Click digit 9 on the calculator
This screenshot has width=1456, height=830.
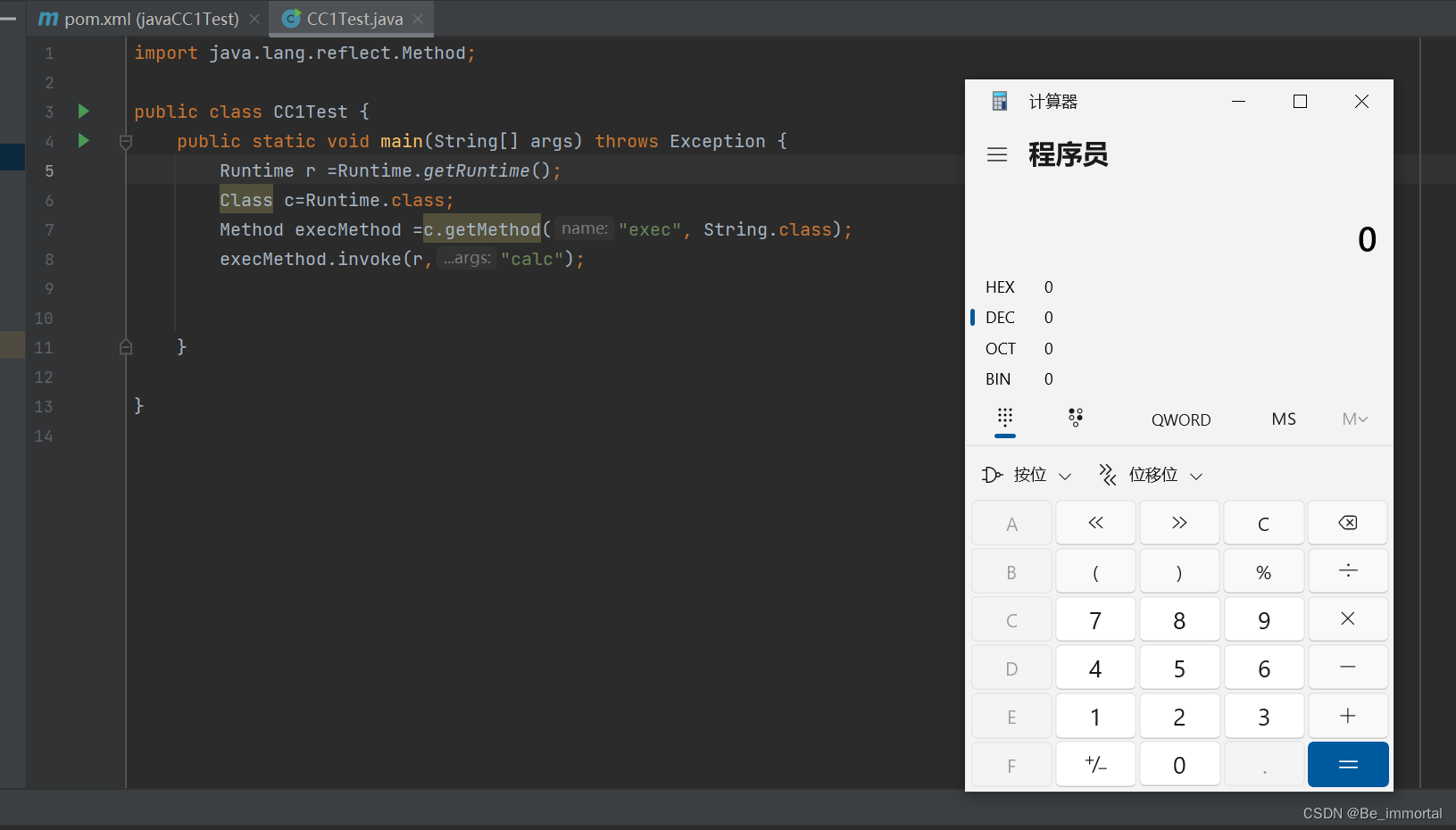[1263, 619]
